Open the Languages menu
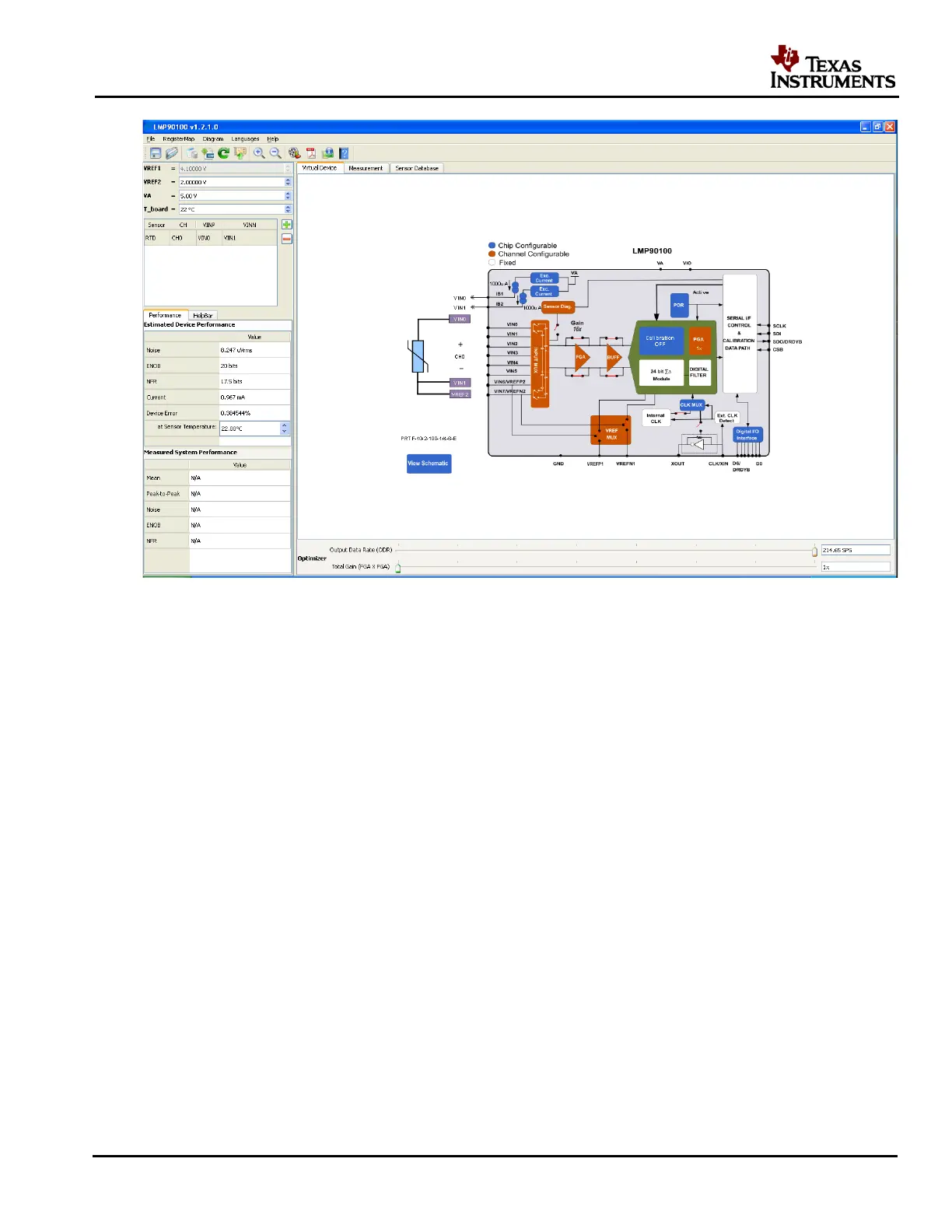 (245, 139)
